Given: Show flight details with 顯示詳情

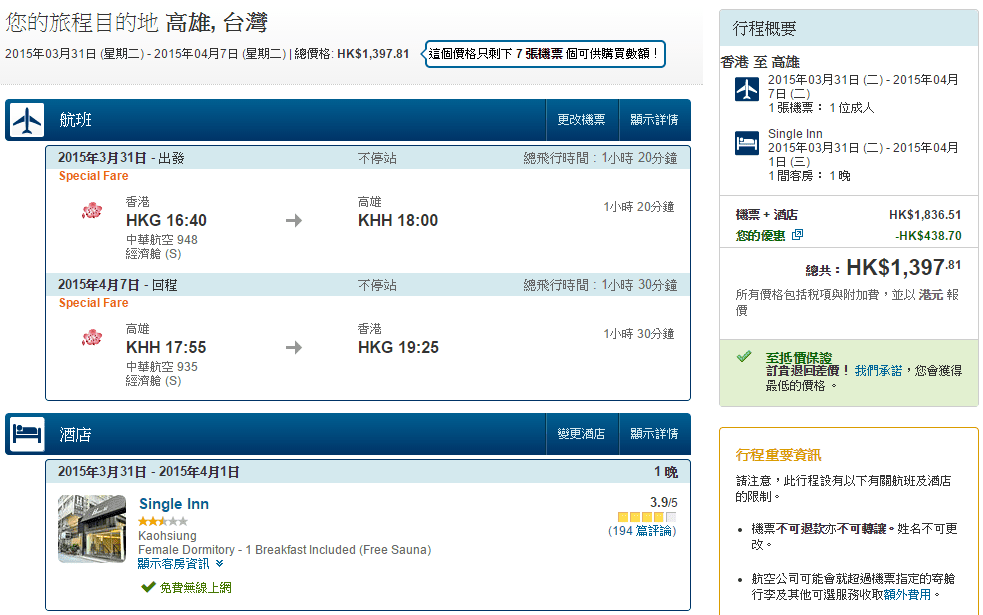Looking at the screenshot, I should (654, 120).
